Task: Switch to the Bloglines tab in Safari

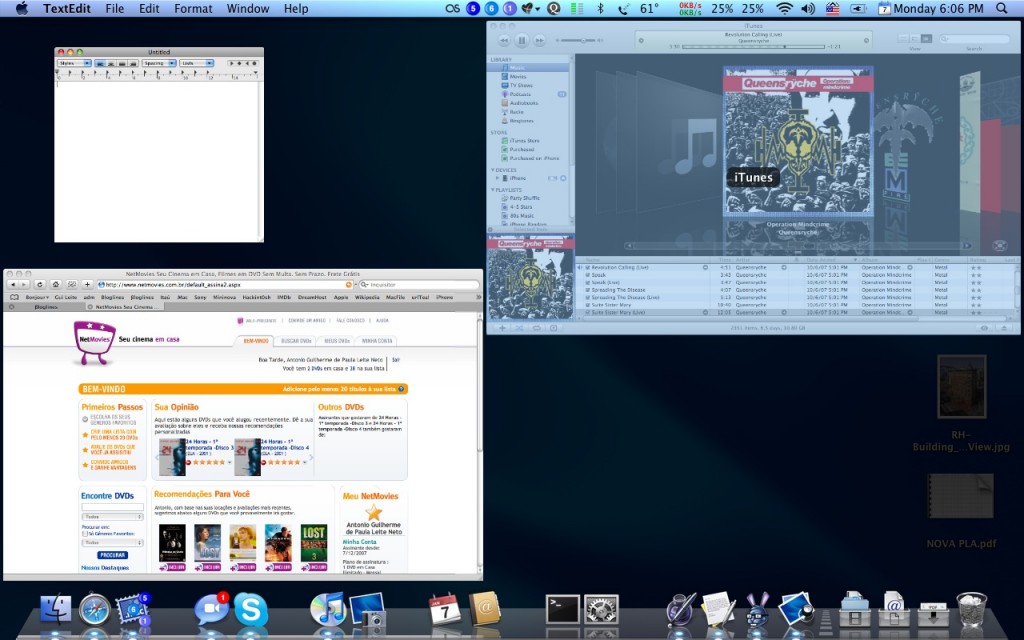Action: pos(46,306)
